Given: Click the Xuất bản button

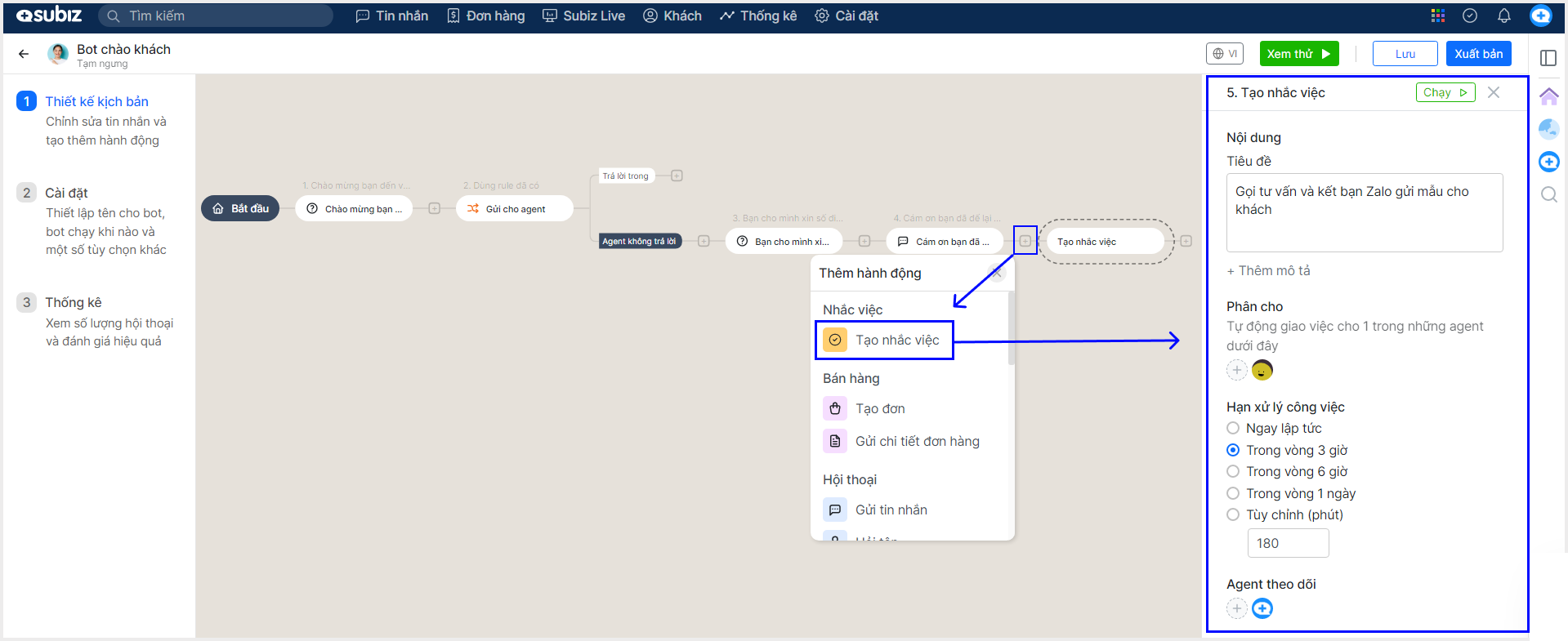Looking at the screenshot, I should (1478, 54).
